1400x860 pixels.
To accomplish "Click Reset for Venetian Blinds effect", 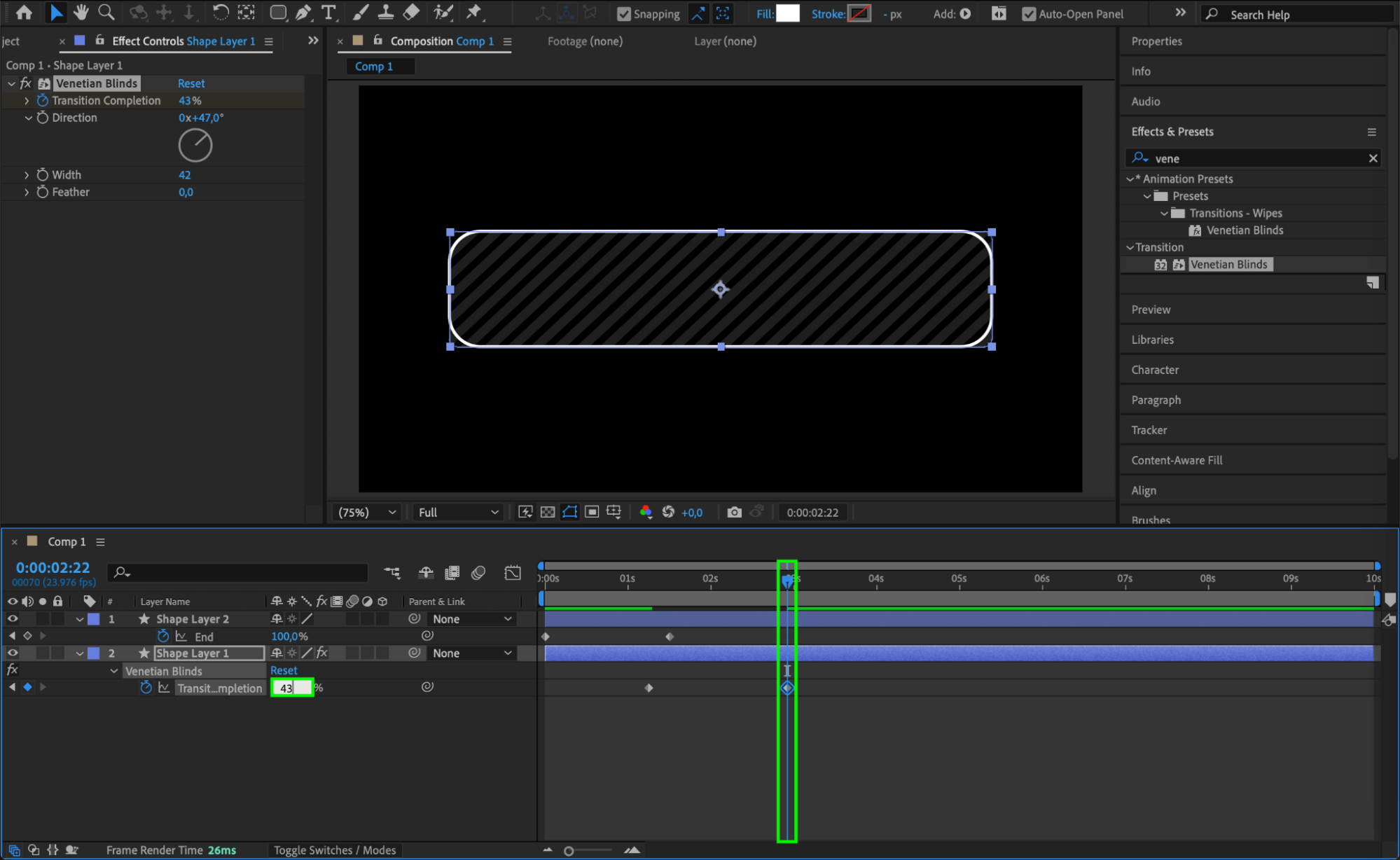I will (190, 83).
